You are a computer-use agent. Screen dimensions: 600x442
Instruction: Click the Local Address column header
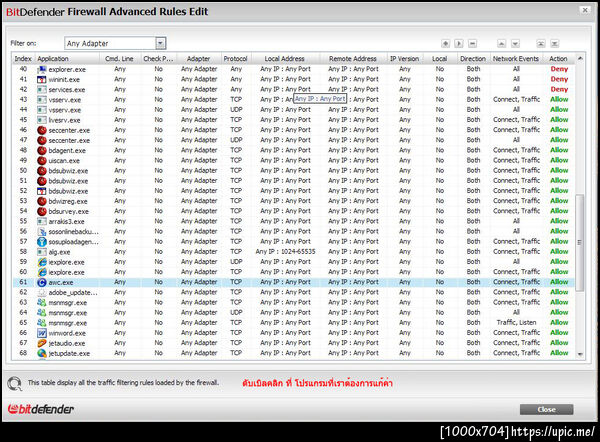[x=284, y=59]
